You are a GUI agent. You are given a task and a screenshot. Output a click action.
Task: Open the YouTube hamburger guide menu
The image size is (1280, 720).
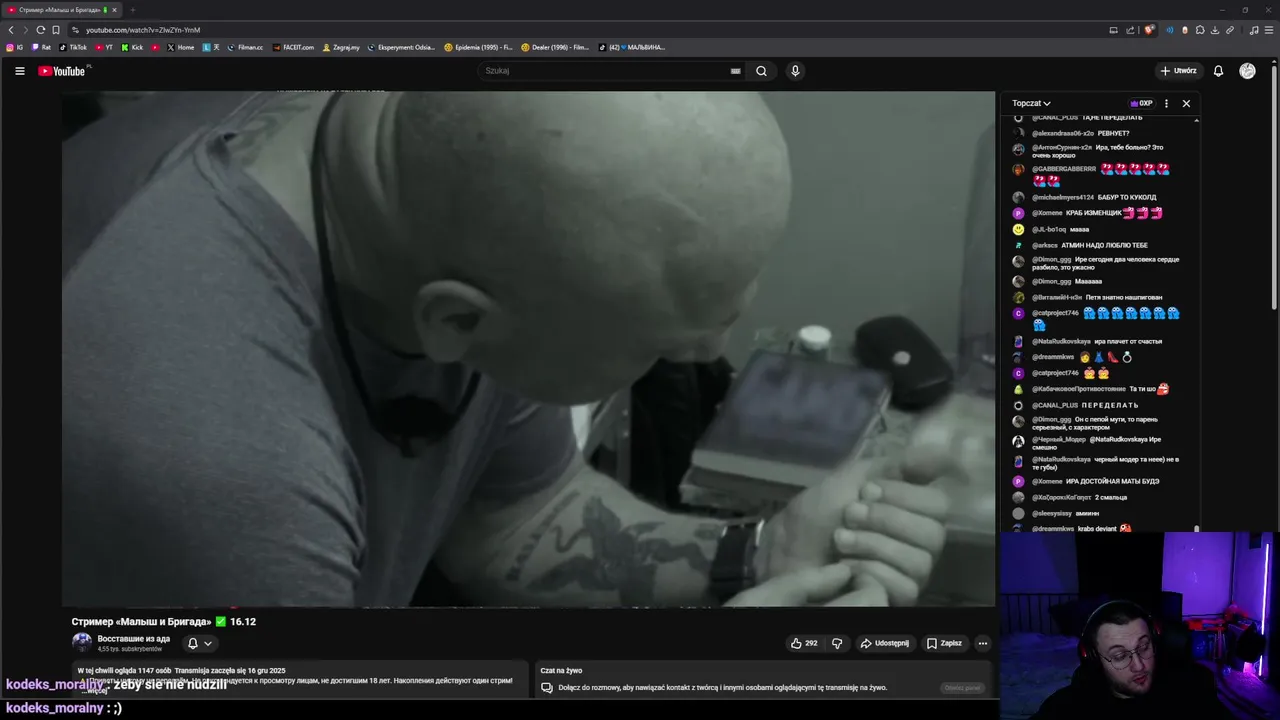coord(19,71)
